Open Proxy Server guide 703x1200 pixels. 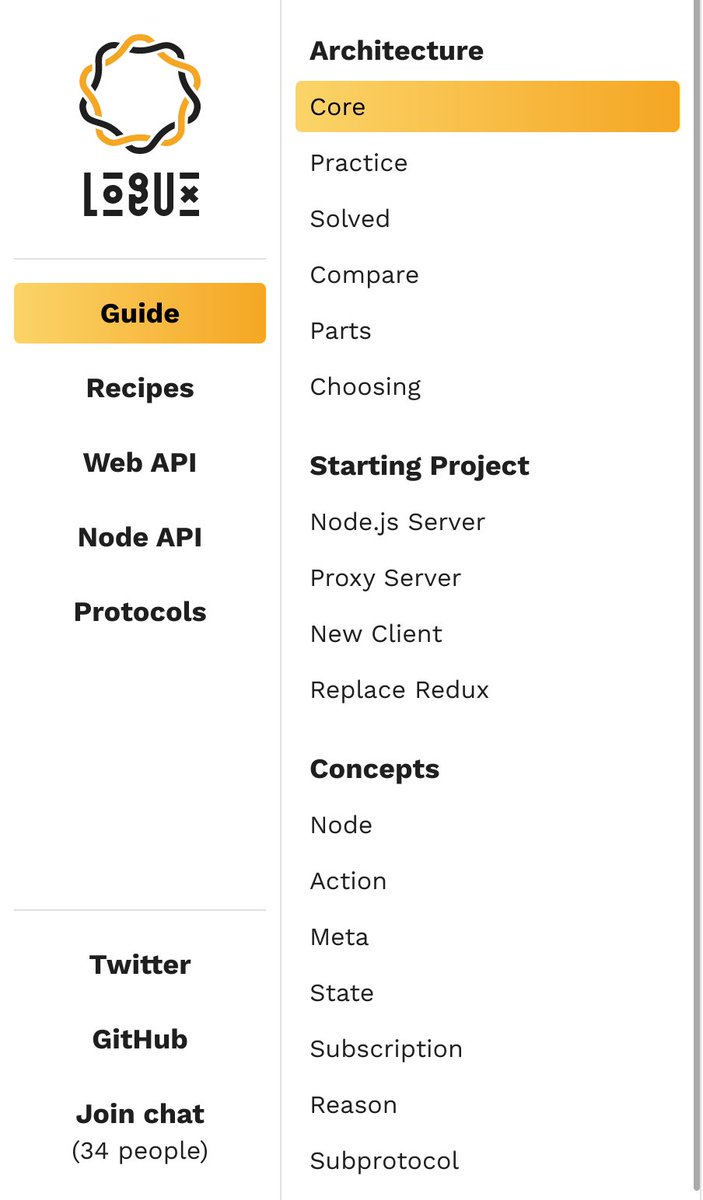click(385, 578)
